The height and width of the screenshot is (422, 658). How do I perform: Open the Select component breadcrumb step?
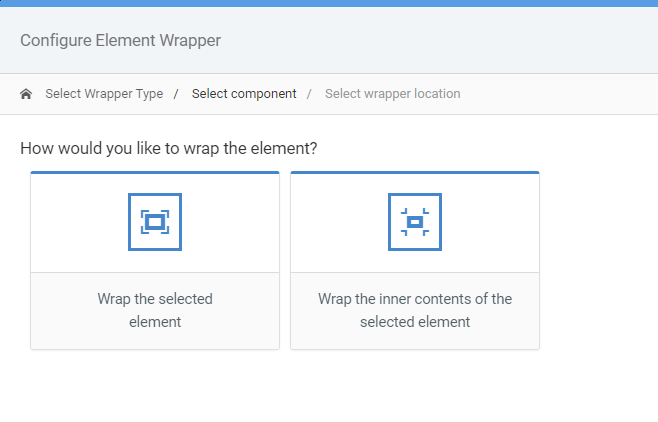coord(244,94)
